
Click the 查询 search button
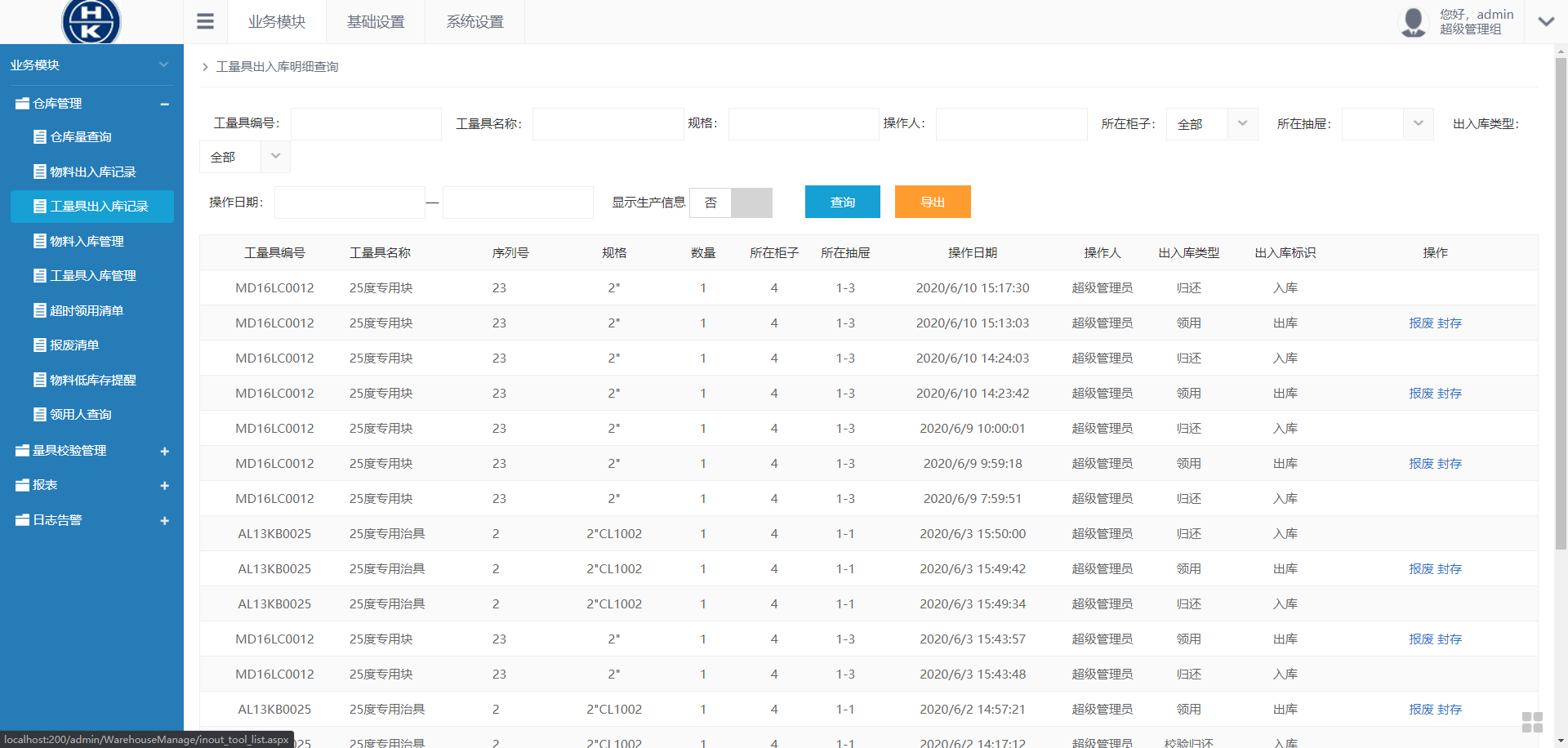(x=842, y=202)
